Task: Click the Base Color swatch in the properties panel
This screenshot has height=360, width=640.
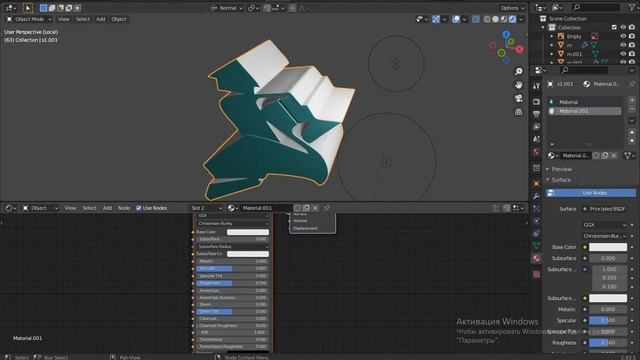Action: [x=608, y=247]
